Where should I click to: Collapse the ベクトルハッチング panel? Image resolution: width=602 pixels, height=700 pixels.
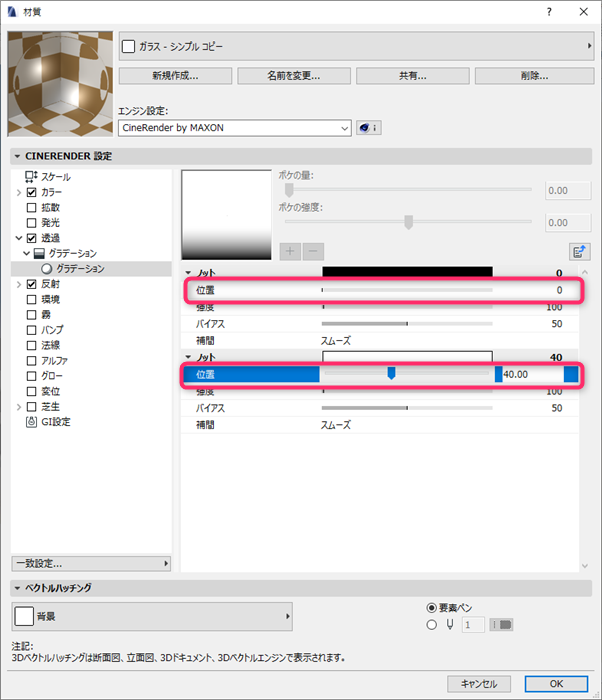tap(18, 588)
